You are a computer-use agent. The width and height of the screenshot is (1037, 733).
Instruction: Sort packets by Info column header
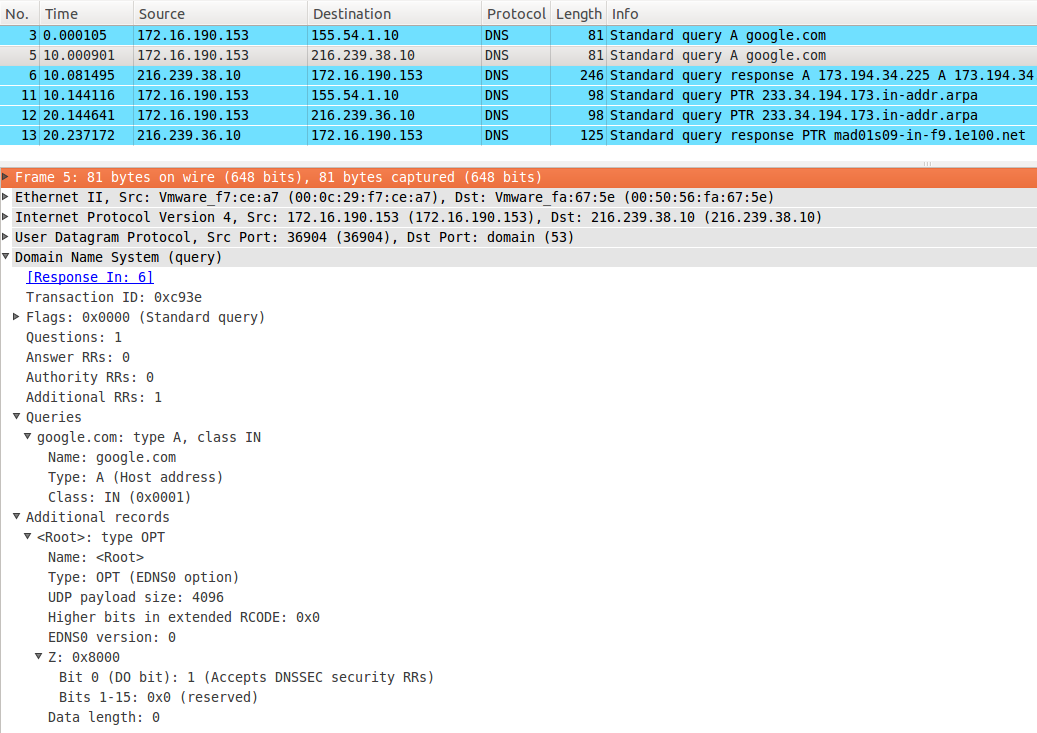pos(822,14)
